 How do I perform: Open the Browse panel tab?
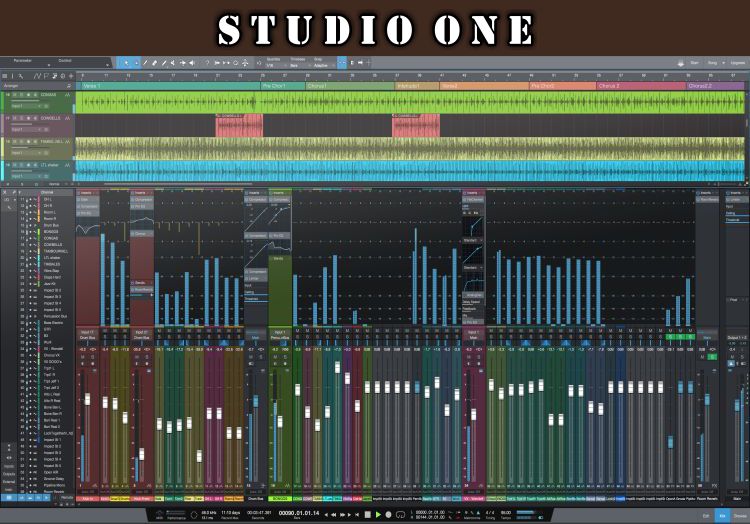(x=740, y=516)
